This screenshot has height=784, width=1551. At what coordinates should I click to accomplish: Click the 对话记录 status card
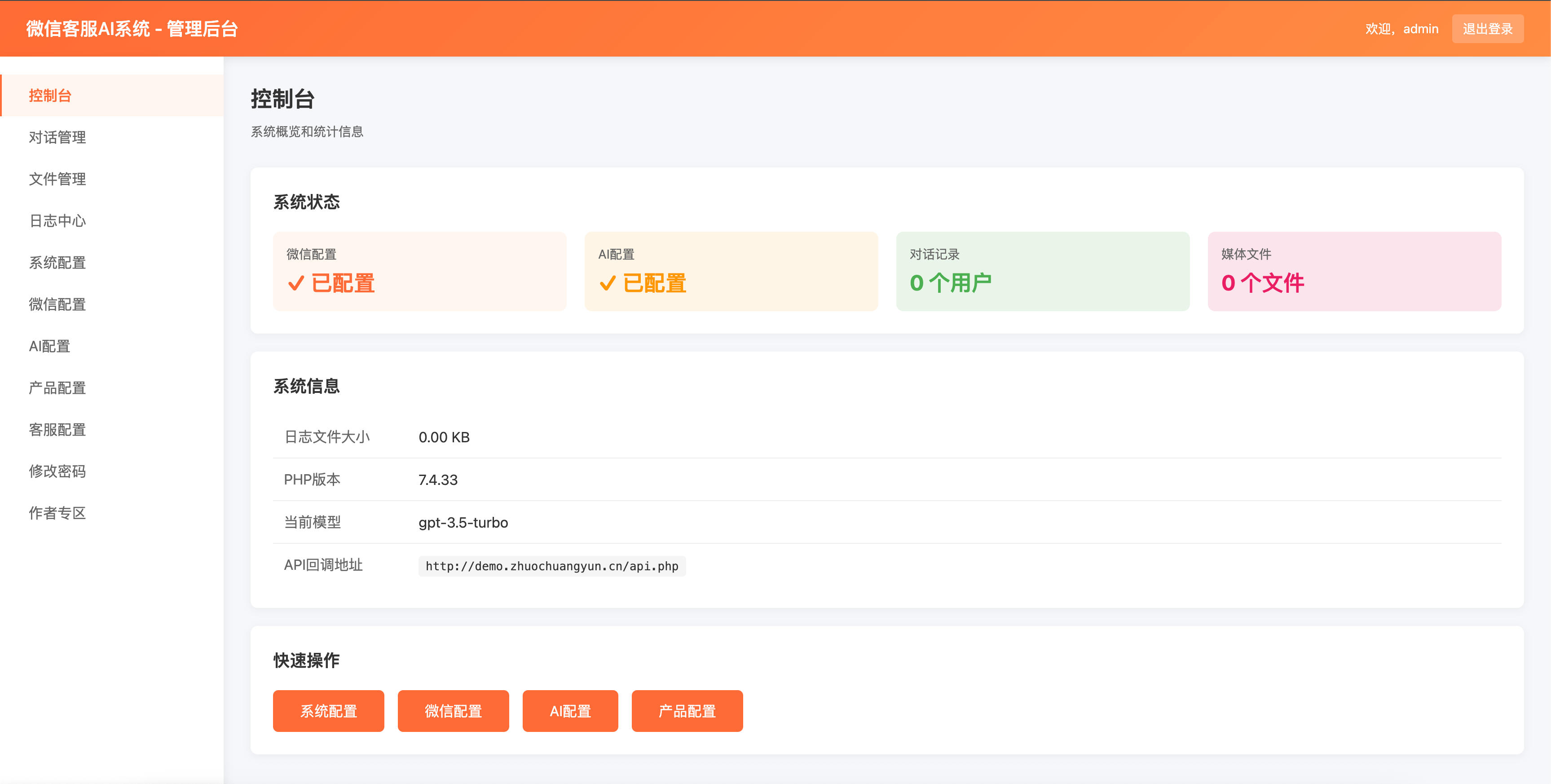[x=1043, y=272]
